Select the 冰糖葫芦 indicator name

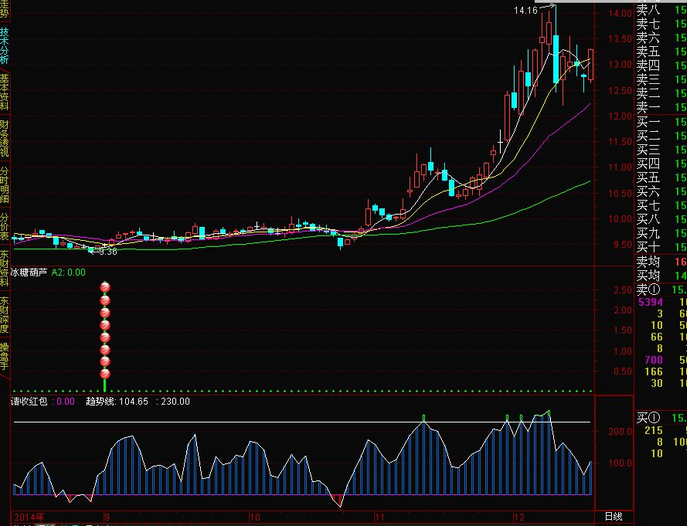tap(28, 272)
